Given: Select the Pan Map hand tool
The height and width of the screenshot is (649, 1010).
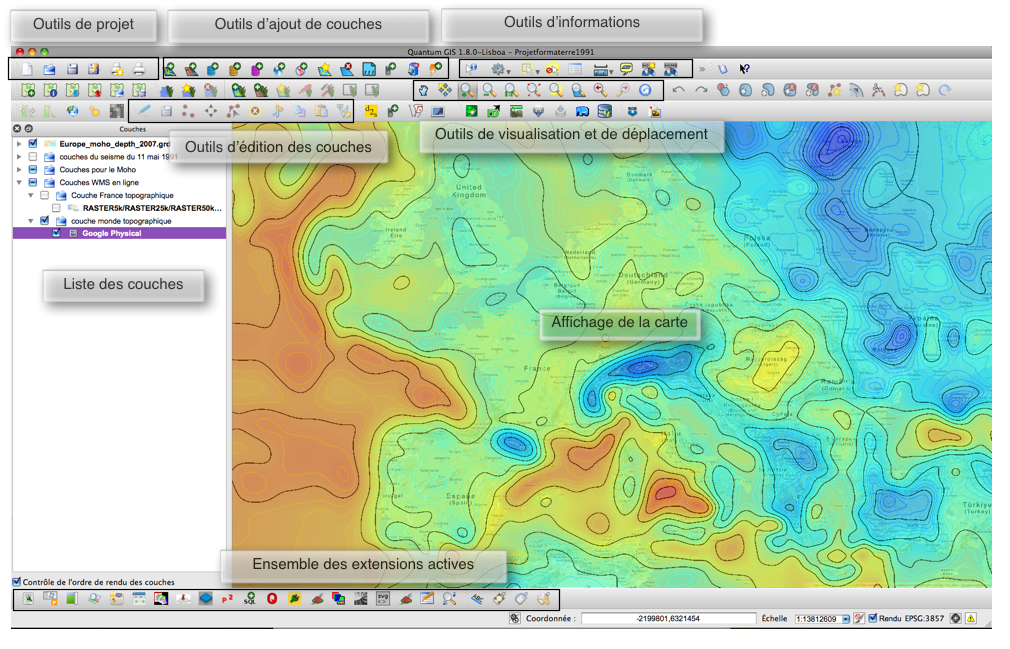Looking at the screenshot, I should pos(423,90).
